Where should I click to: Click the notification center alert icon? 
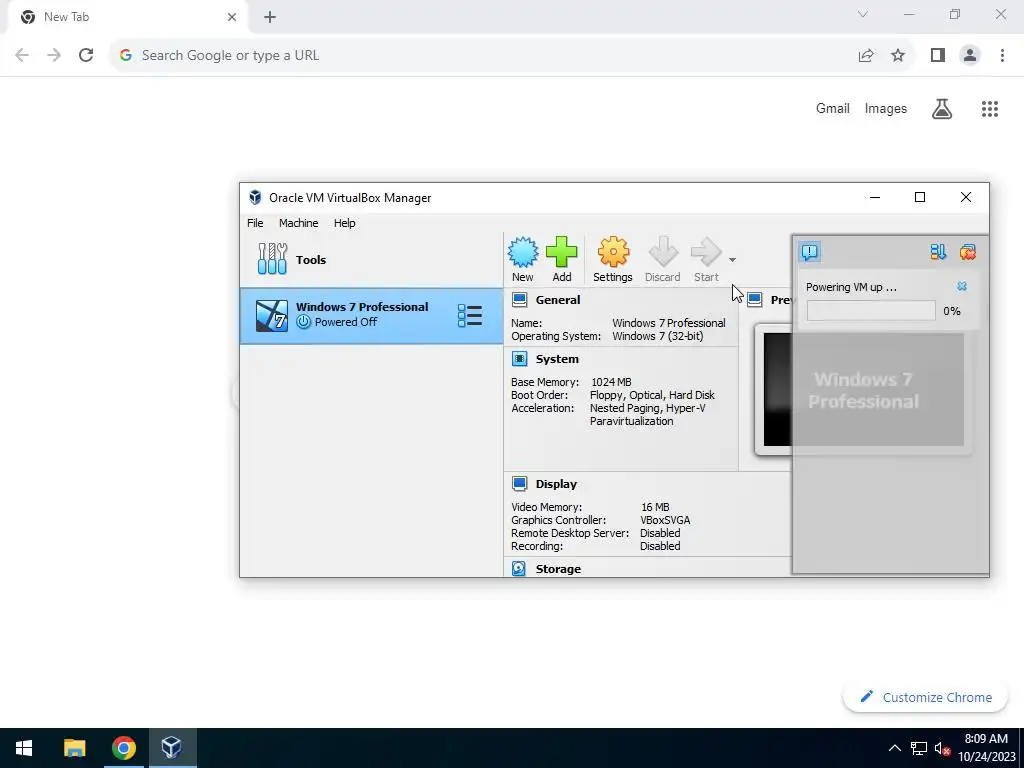point(810,251)
